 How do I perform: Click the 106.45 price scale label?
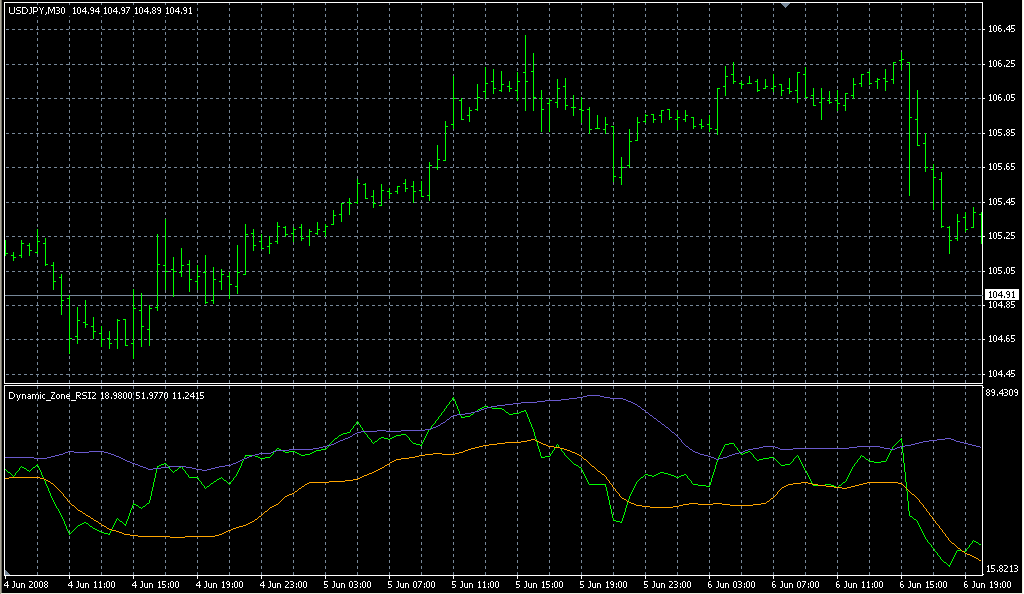tap(1001, 29)
